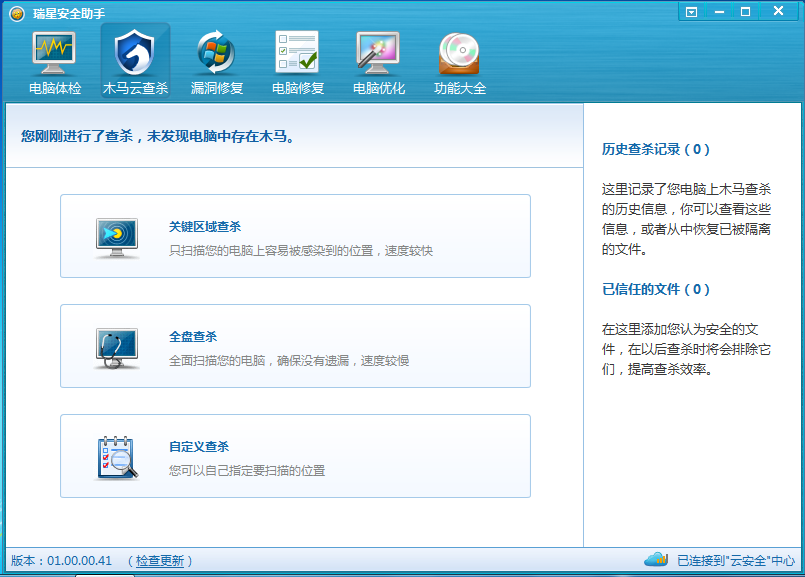Click the message 未发现电脑中存在木马

pos(221,136)
